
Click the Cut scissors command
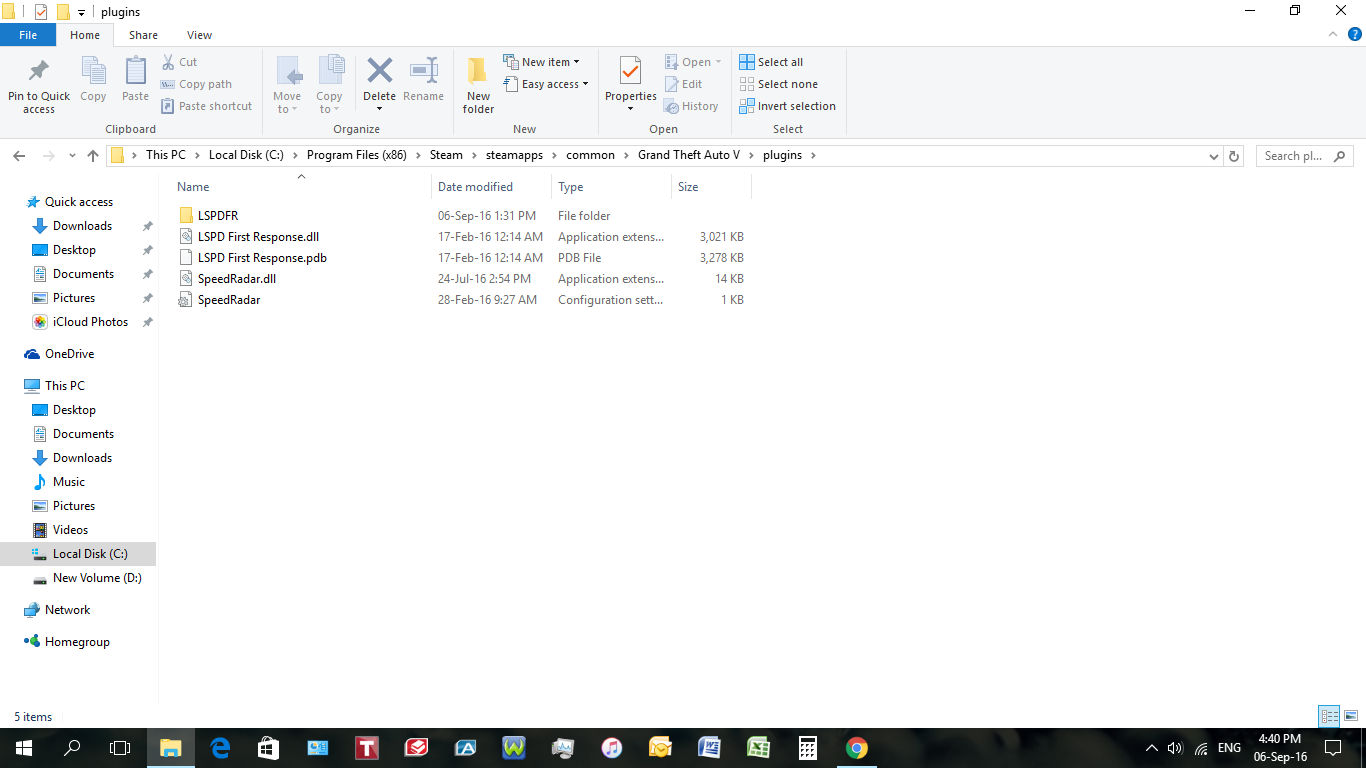click(179, 62)
